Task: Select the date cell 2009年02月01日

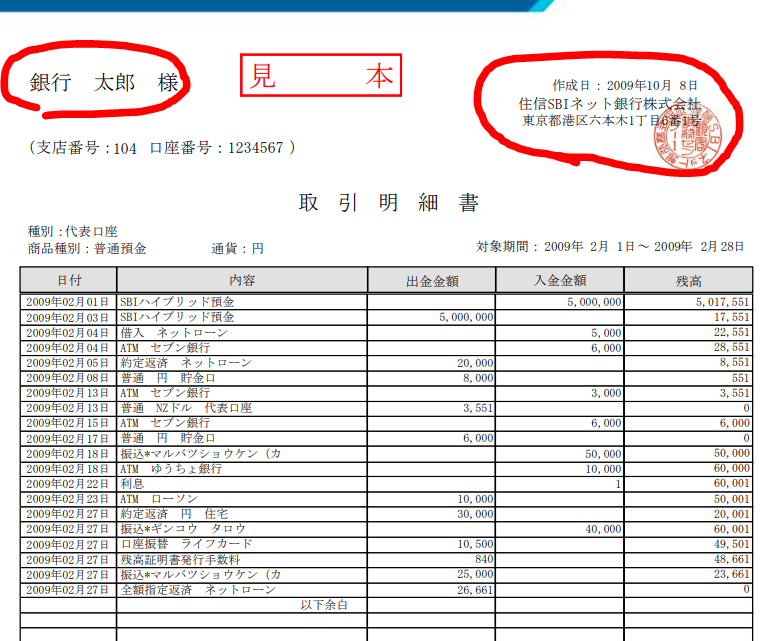Action: pyautogui.click(x=68, y=302)
